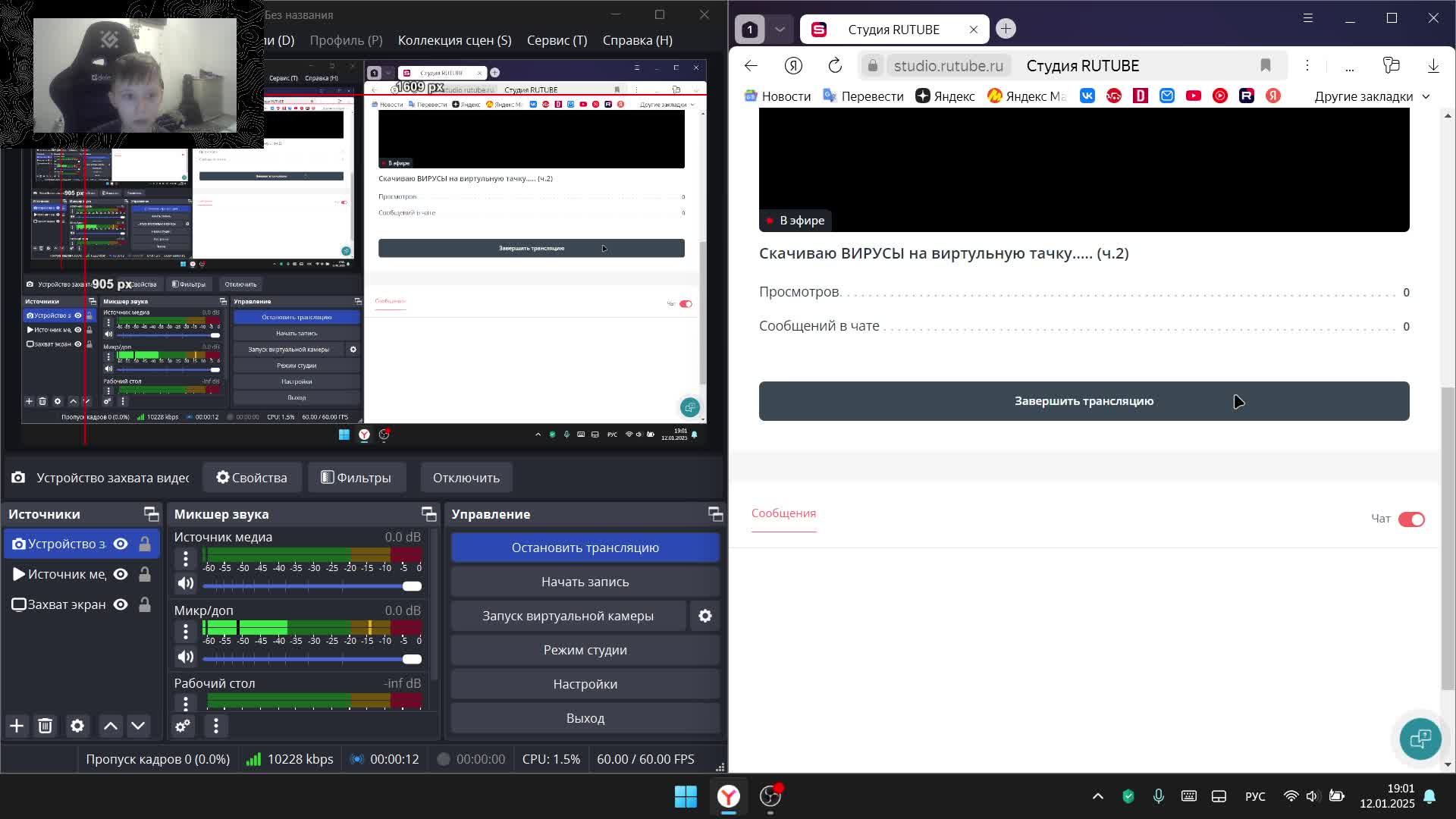Image resolution: width=1456 pixels, height=819 pixels.
Task: Lock the Захват экрана source
Action: pyautogui.click(x=144, y=604)
